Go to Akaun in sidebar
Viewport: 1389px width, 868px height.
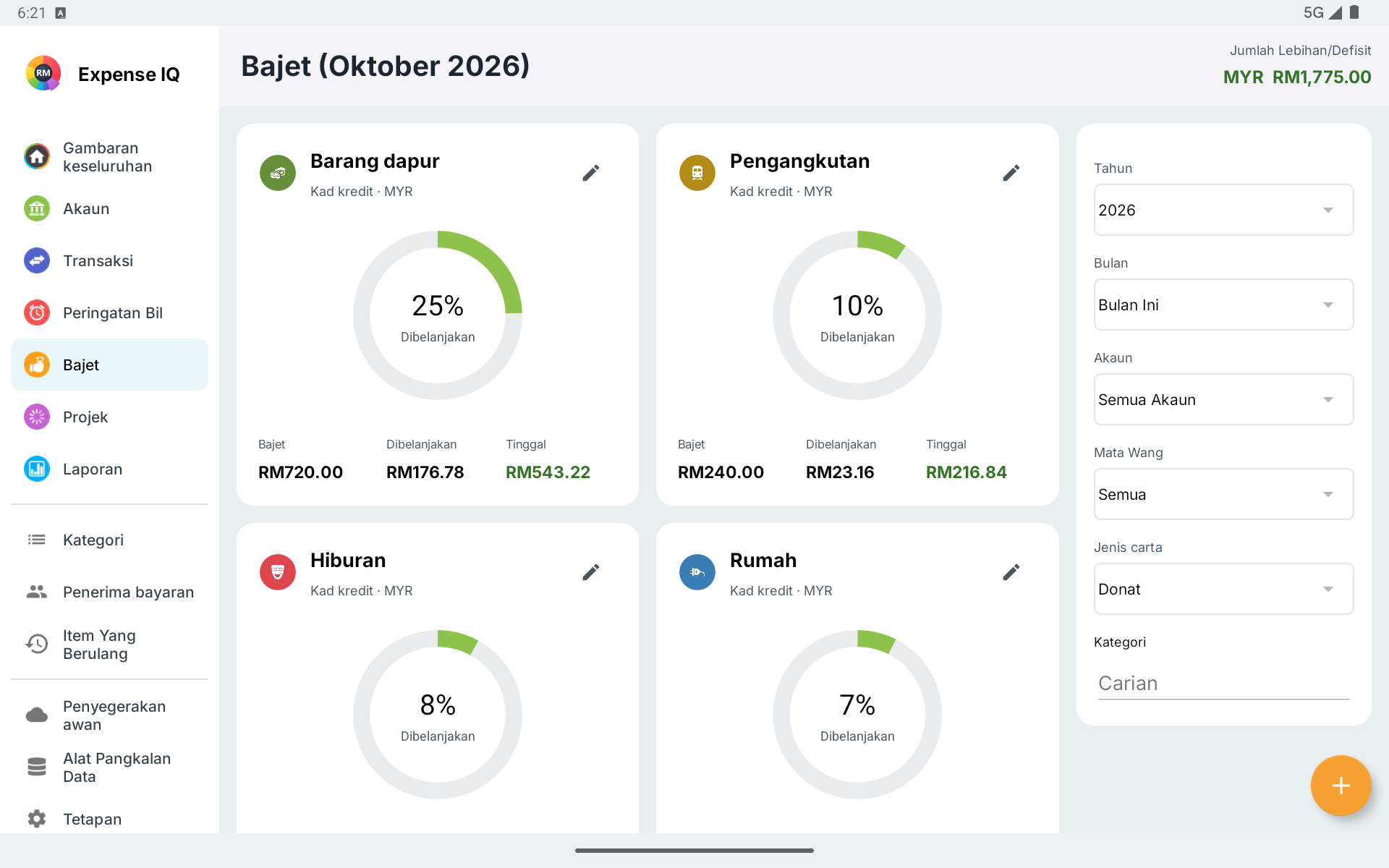click(109, 209)
